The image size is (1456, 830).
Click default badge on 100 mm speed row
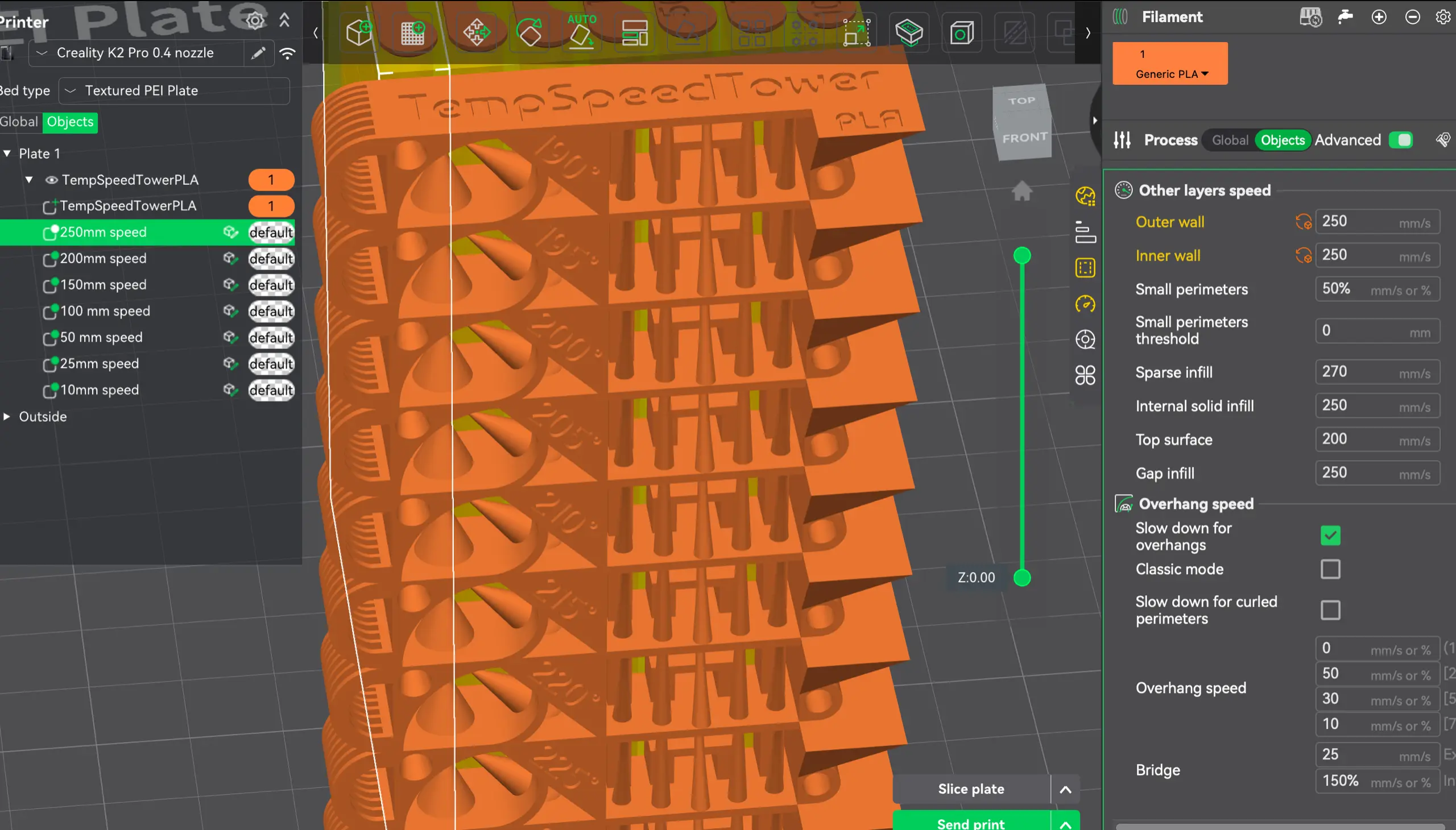(x=271, y=312)
